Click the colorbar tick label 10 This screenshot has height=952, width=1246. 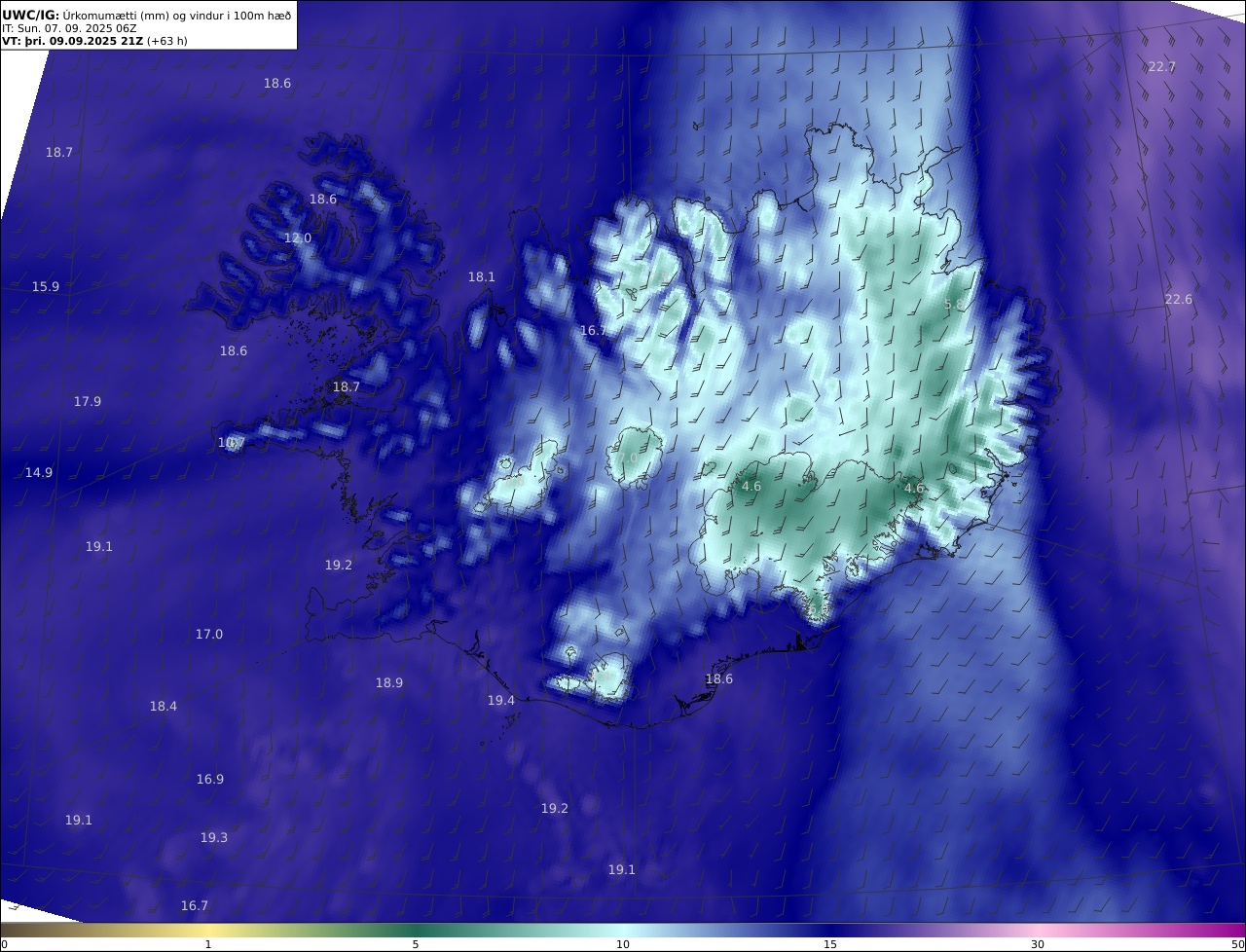point(623,944)
